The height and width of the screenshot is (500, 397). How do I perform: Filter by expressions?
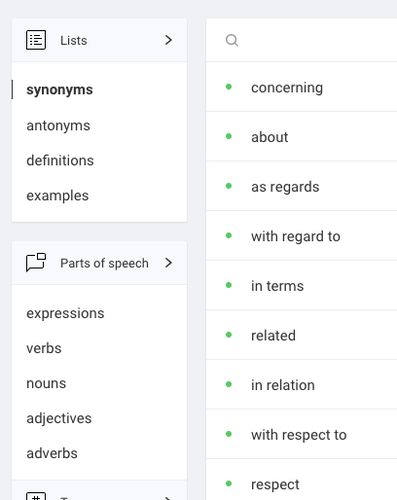[65, 314]
